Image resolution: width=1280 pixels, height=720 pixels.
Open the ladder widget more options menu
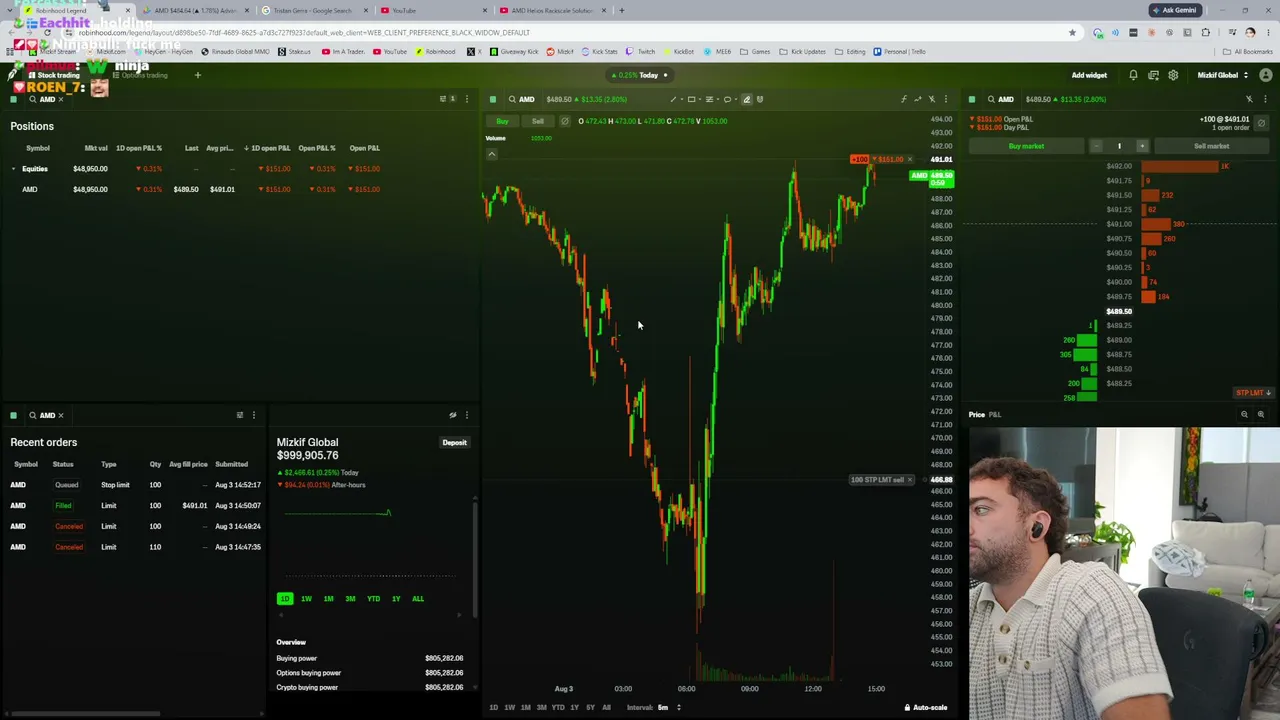tap(1265, 99)
